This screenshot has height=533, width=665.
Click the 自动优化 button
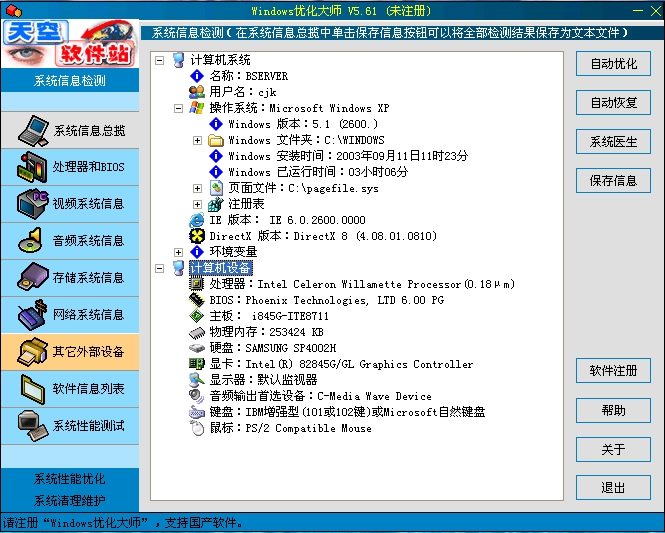613,64
